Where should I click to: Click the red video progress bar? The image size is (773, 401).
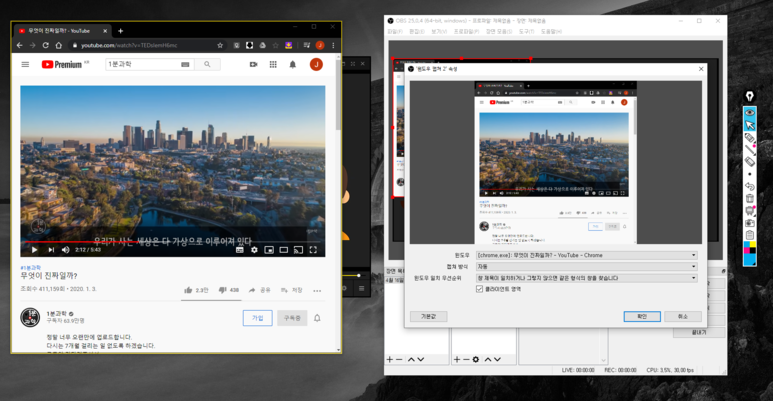[x=173, y=242]
